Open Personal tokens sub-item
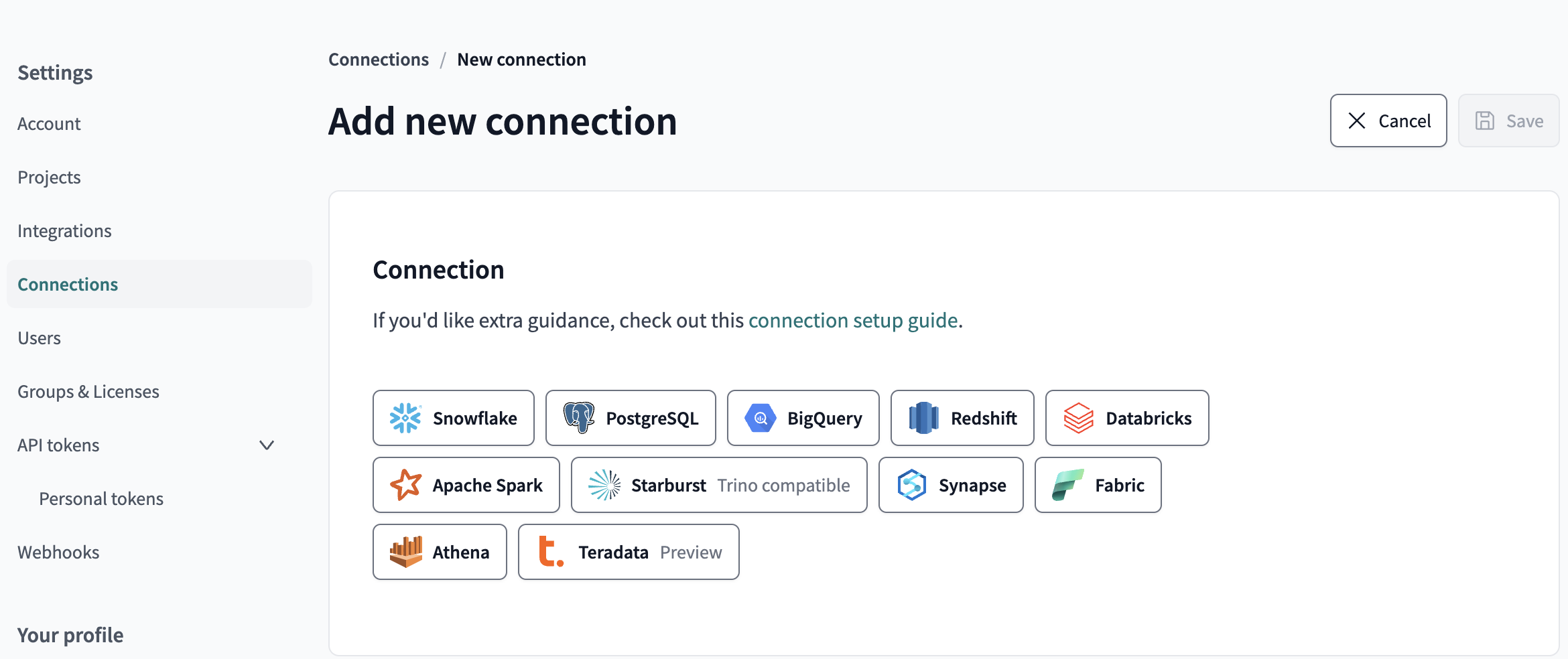The width and height of the screenshot is (1568, 659). click(101, 499)
